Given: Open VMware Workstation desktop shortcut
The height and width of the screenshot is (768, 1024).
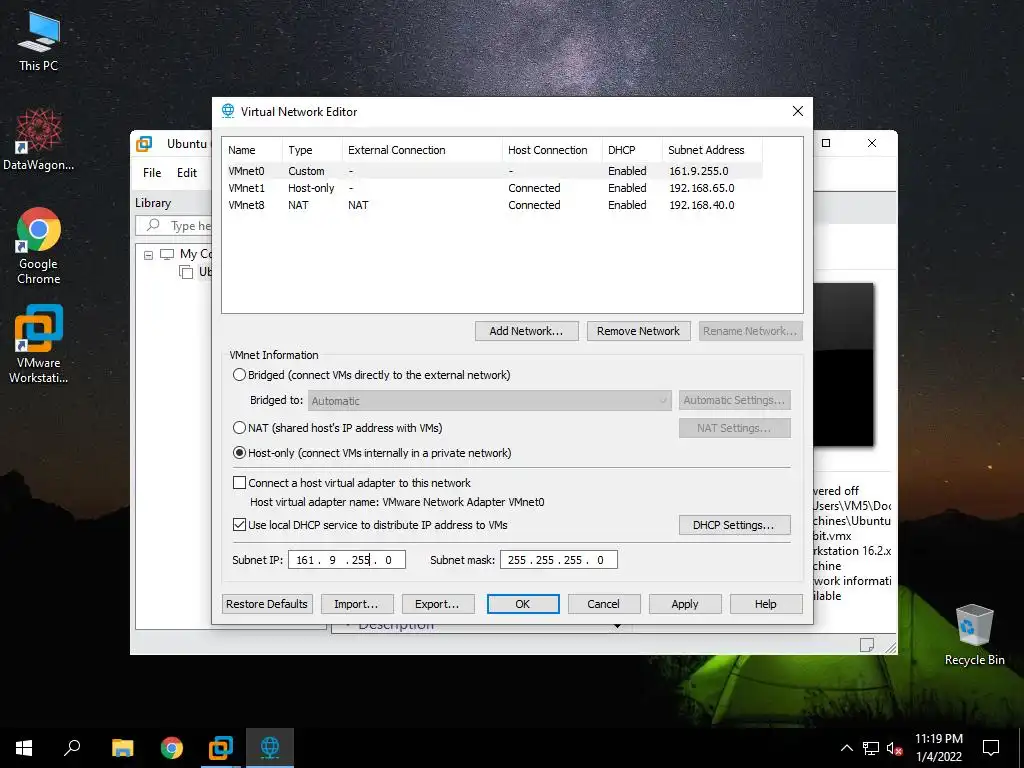Looking at the screenshot, I should click(x=39, y=344).
